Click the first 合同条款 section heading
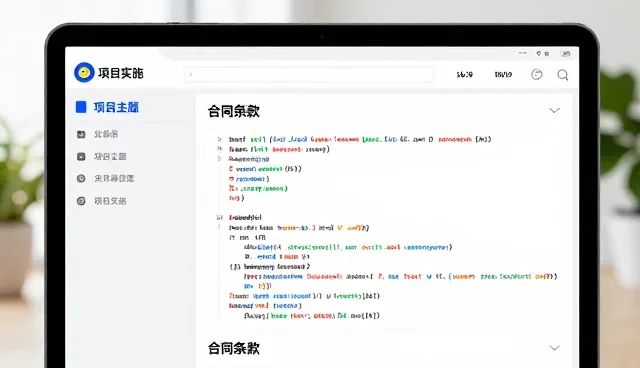 coord(234,111)
